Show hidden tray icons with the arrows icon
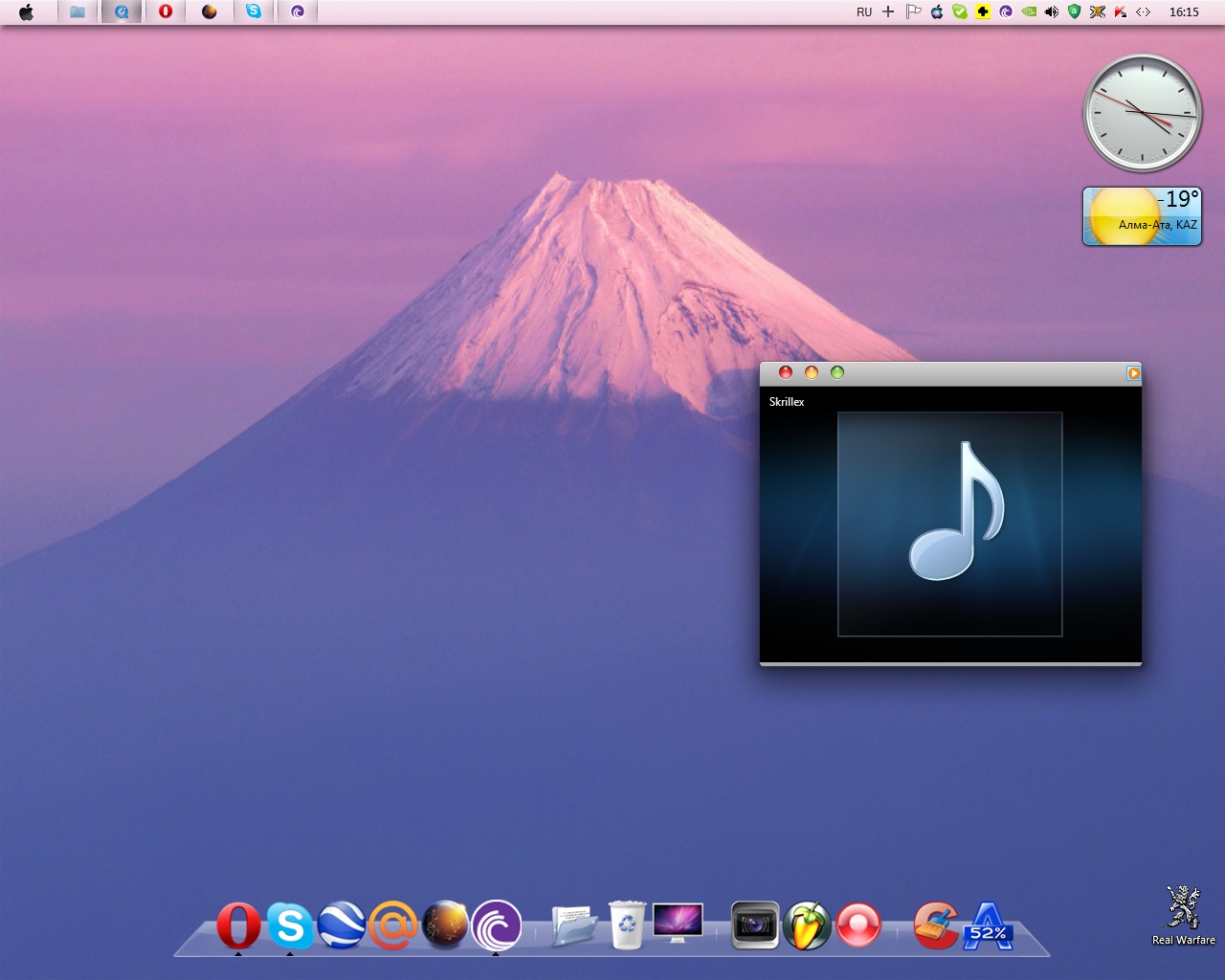The width and height of the screenshot is (1225, 980). click(x=1143, y=12)
